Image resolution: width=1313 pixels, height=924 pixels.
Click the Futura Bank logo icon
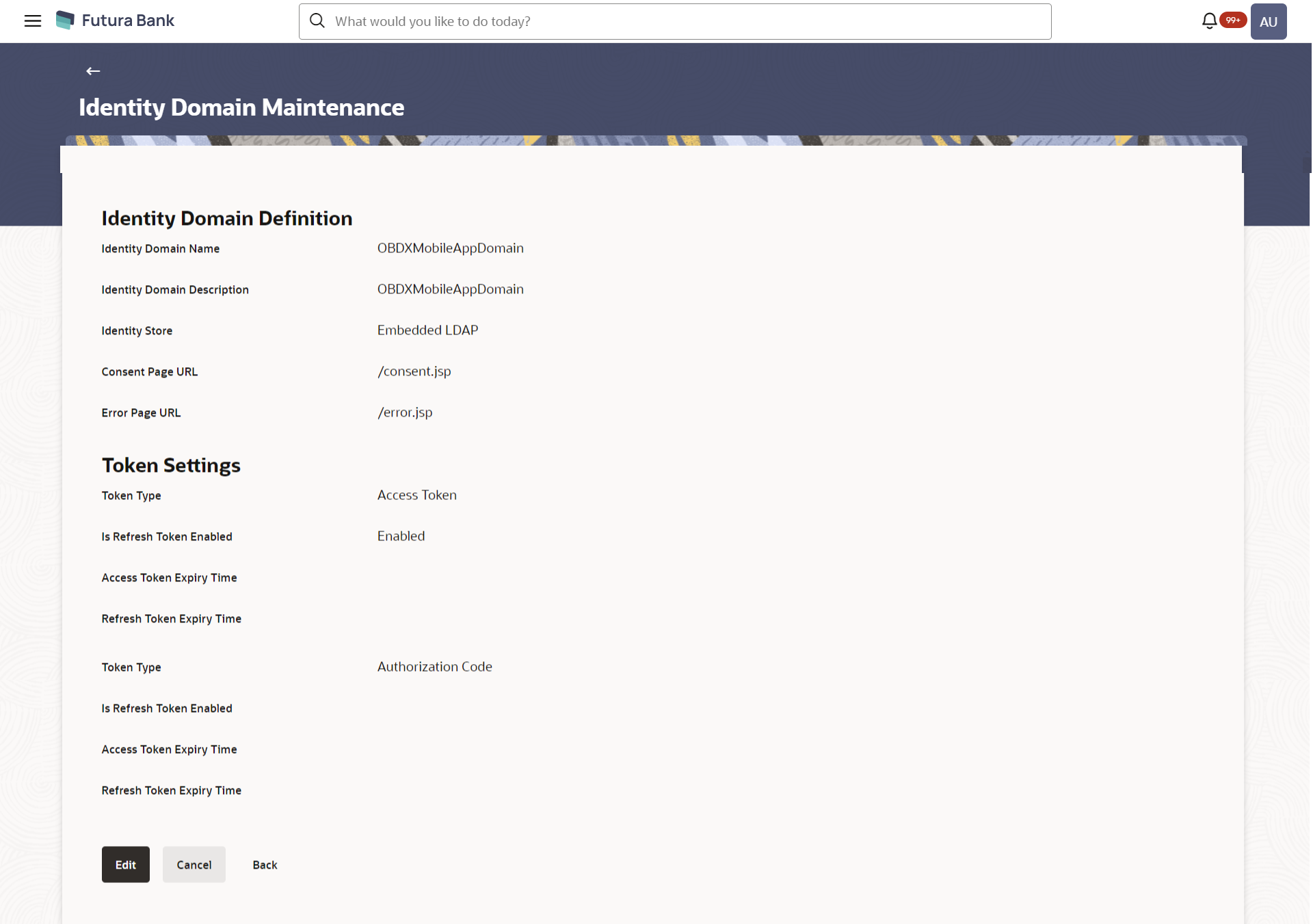tap(65, 21)
